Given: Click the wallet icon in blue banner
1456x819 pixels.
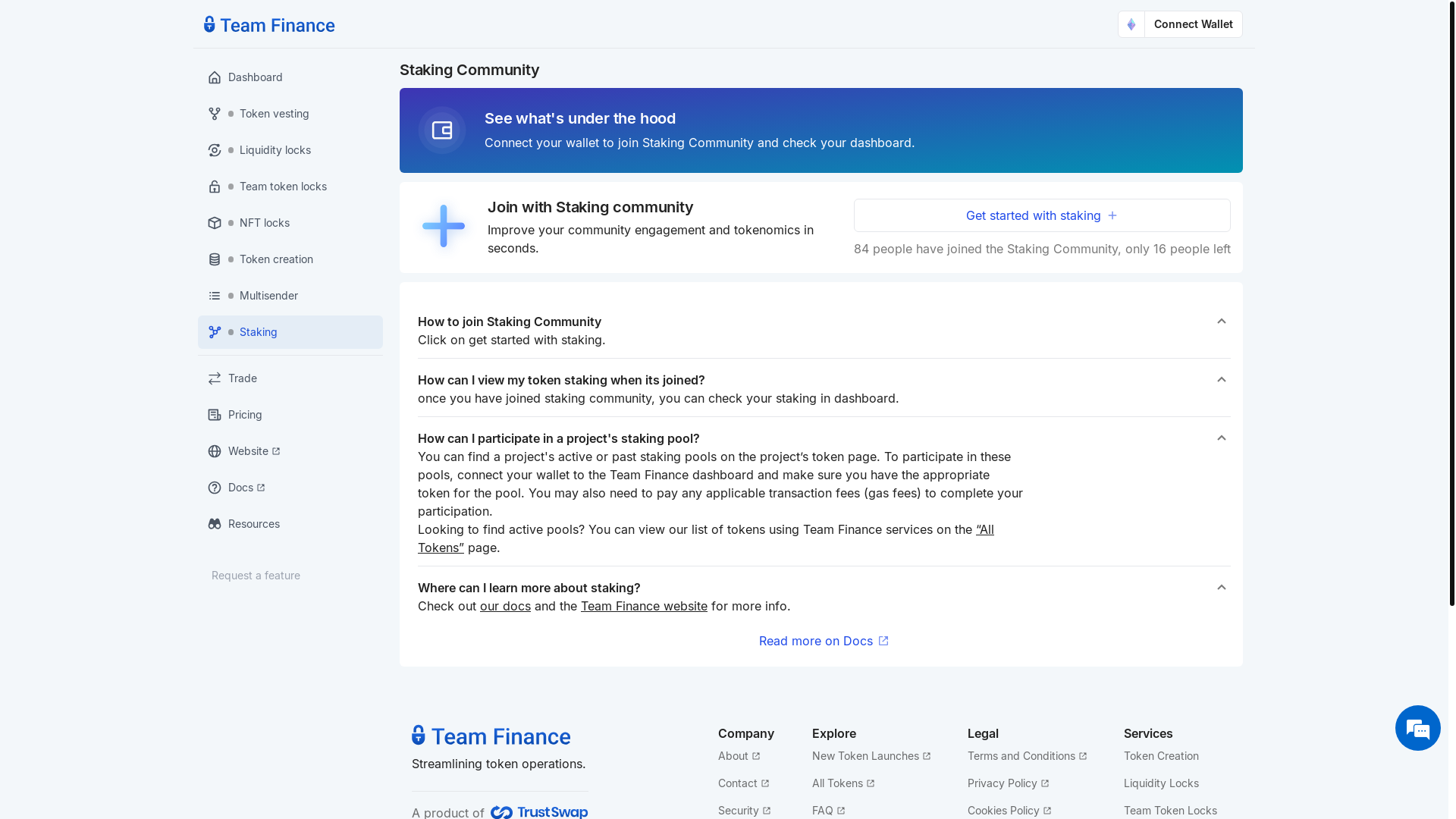Looking at the screenshot, I should coord(442,130).
